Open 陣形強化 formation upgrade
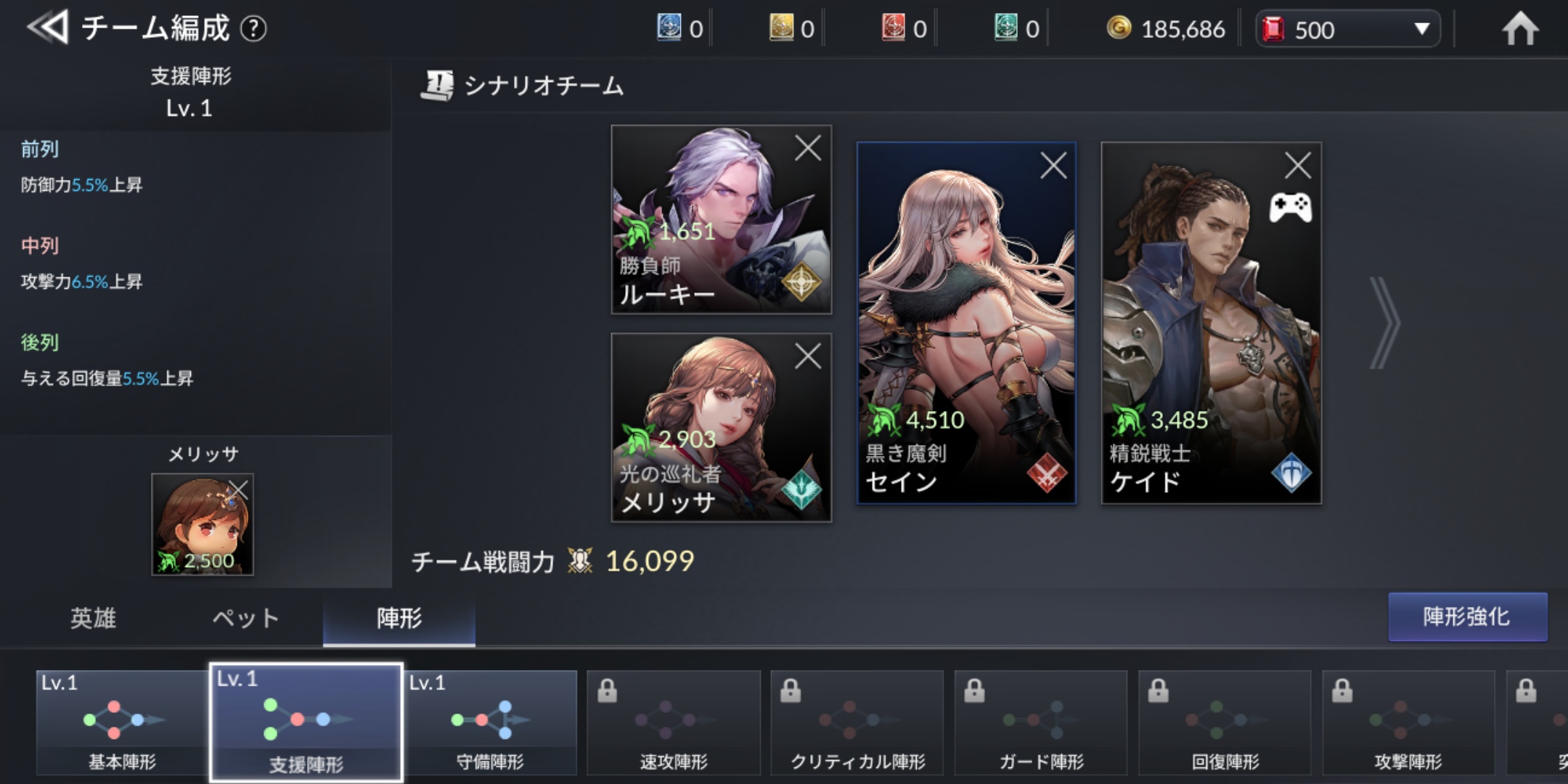The image size is (1568, 784). 1467,616
